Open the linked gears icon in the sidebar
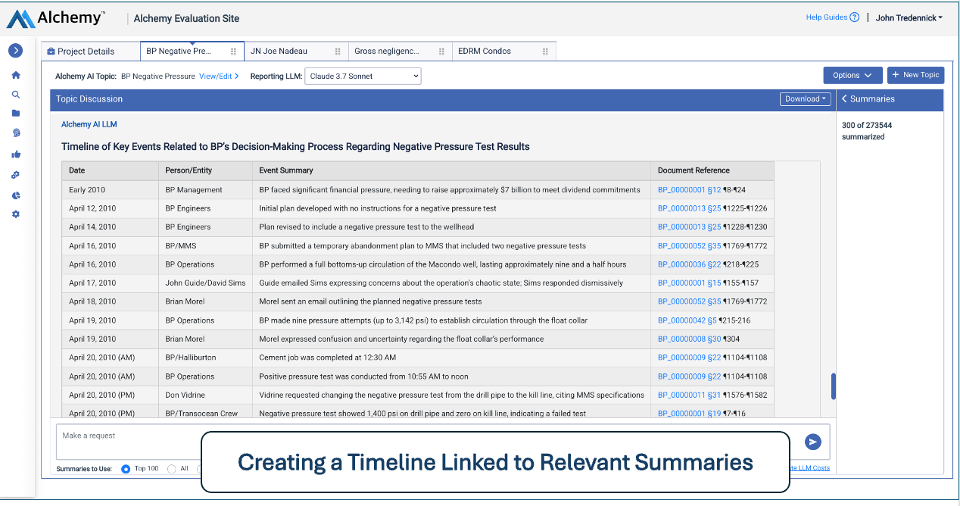Viewport: 960px width, 506px height. click(x=16, y=175)
